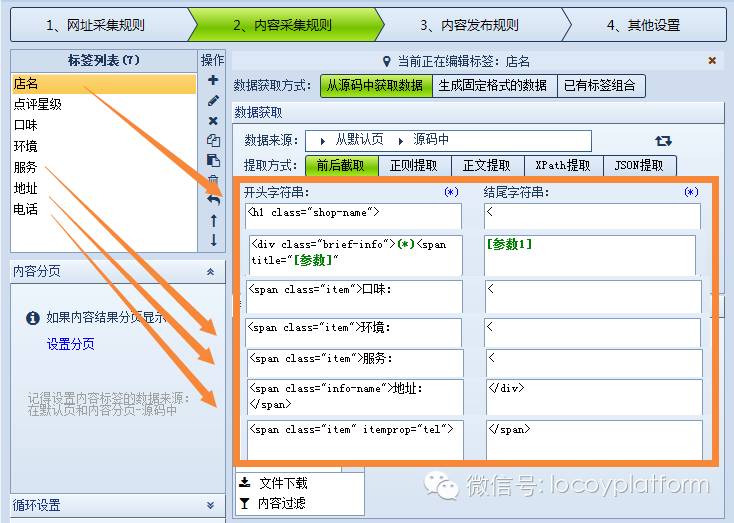734x523 pixels.
Task: Select the 店名 label in the label list
Action: coord(104,84)
